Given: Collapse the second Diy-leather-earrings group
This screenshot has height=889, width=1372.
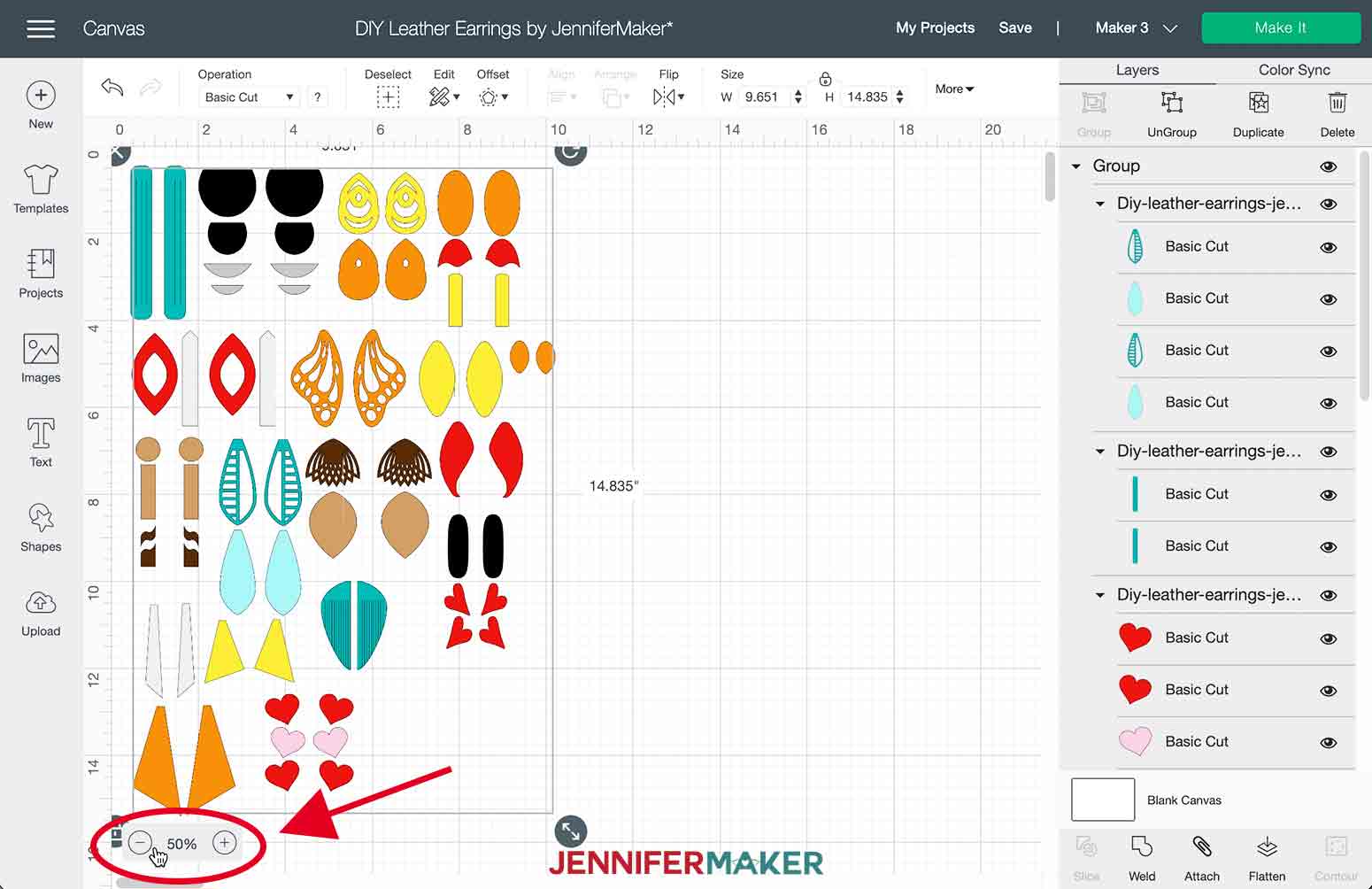Looking at the screenshot, I should (1100, 452).
